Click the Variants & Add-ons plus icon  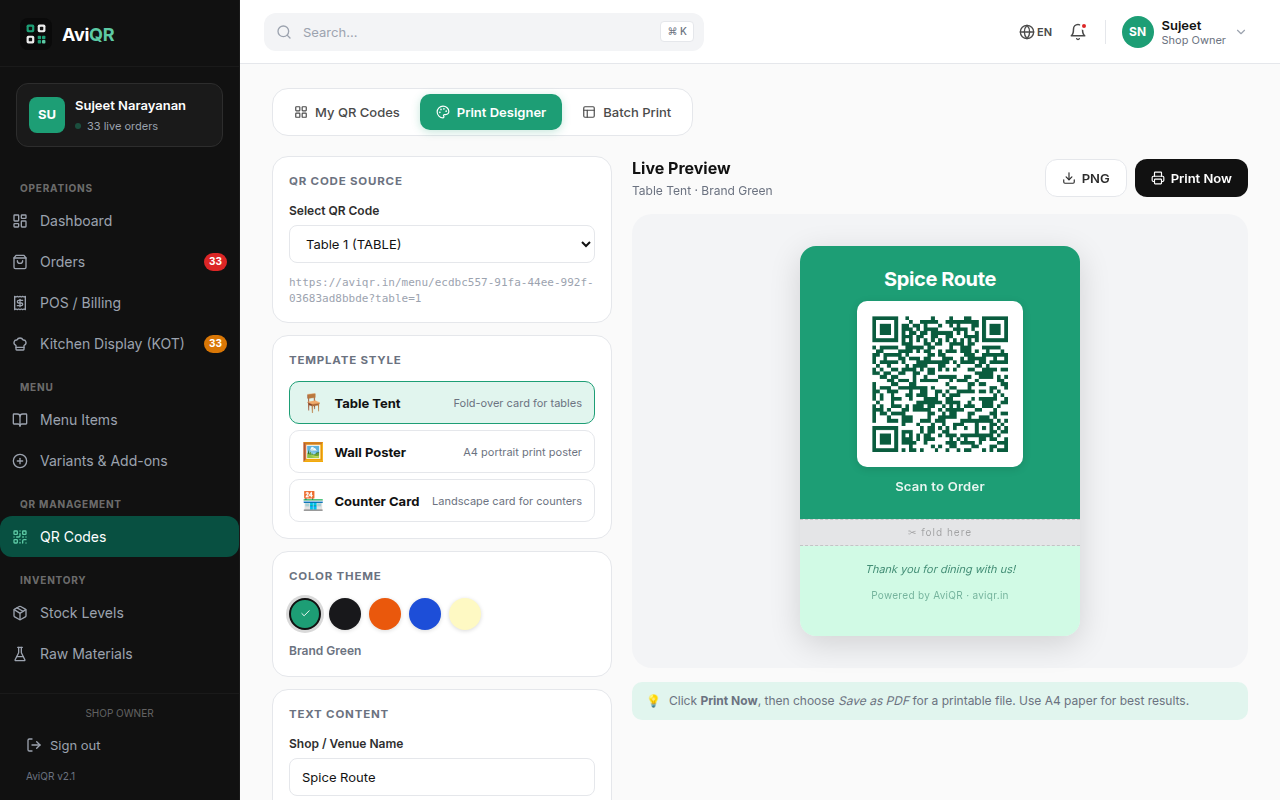point(20,461)
